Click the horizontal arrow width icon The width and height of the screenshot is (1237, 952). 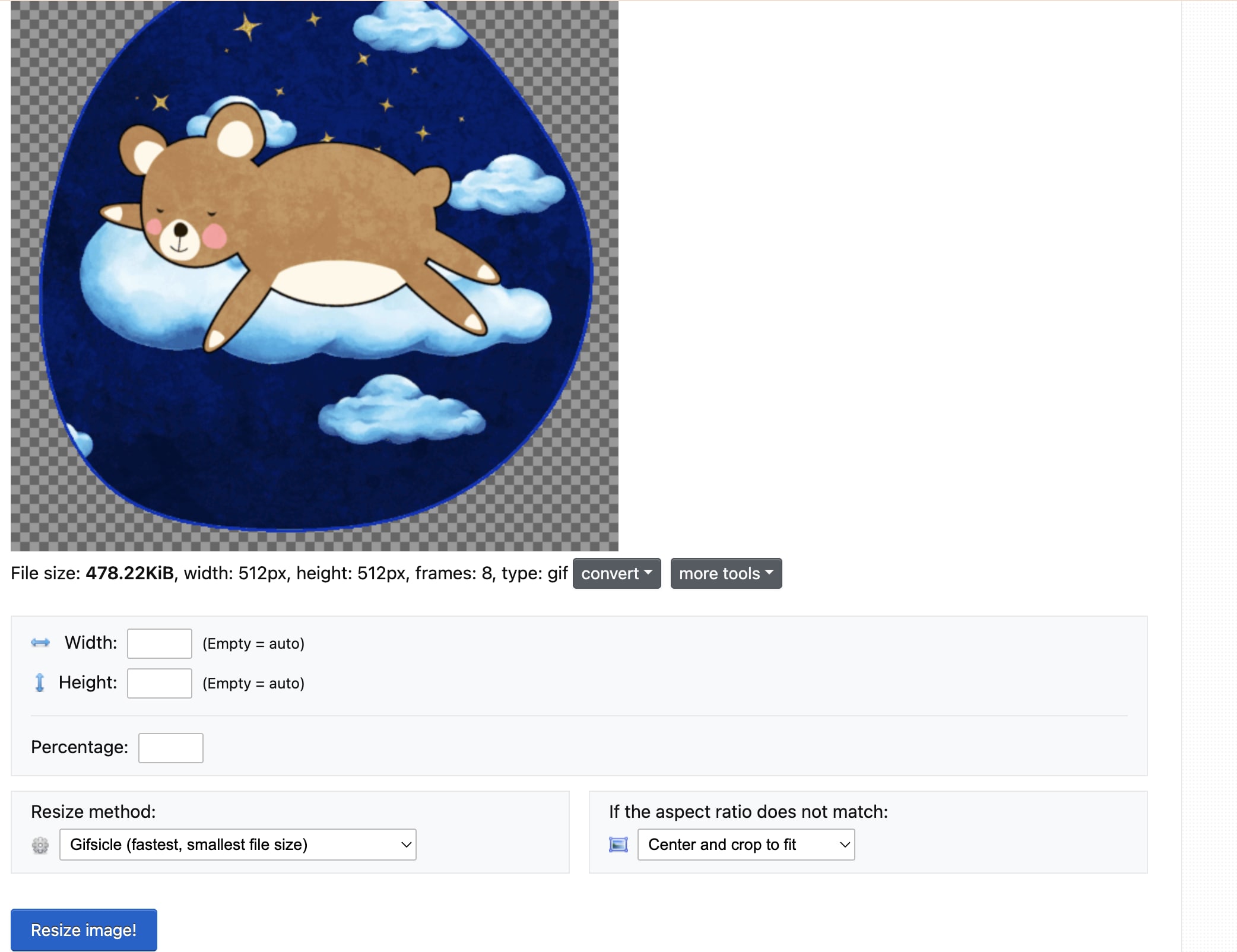click(40, 643)
